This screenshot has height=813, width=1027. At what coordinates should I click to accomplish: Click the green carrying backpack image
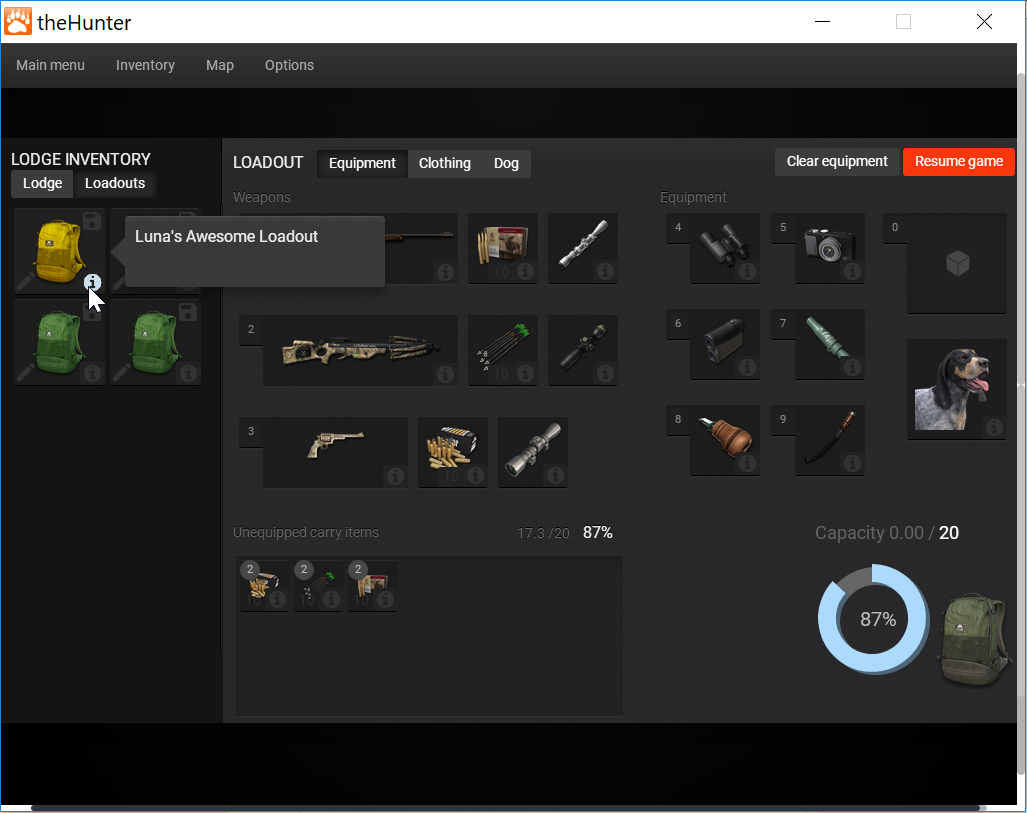click(x=975, y=639)
